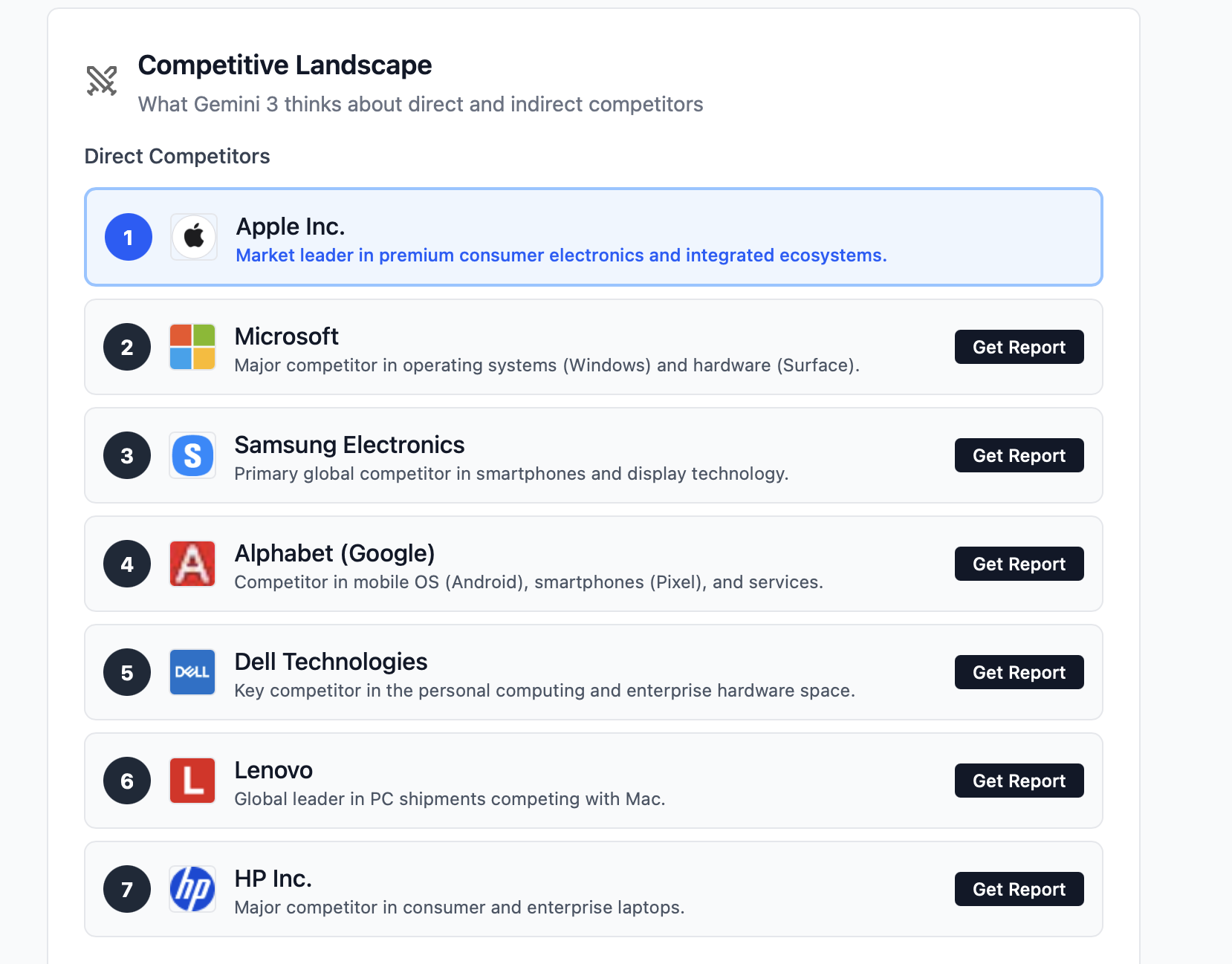The image size is (1232, 964).
Task: Click Get Report for Lenovo
Action: 1019,781
